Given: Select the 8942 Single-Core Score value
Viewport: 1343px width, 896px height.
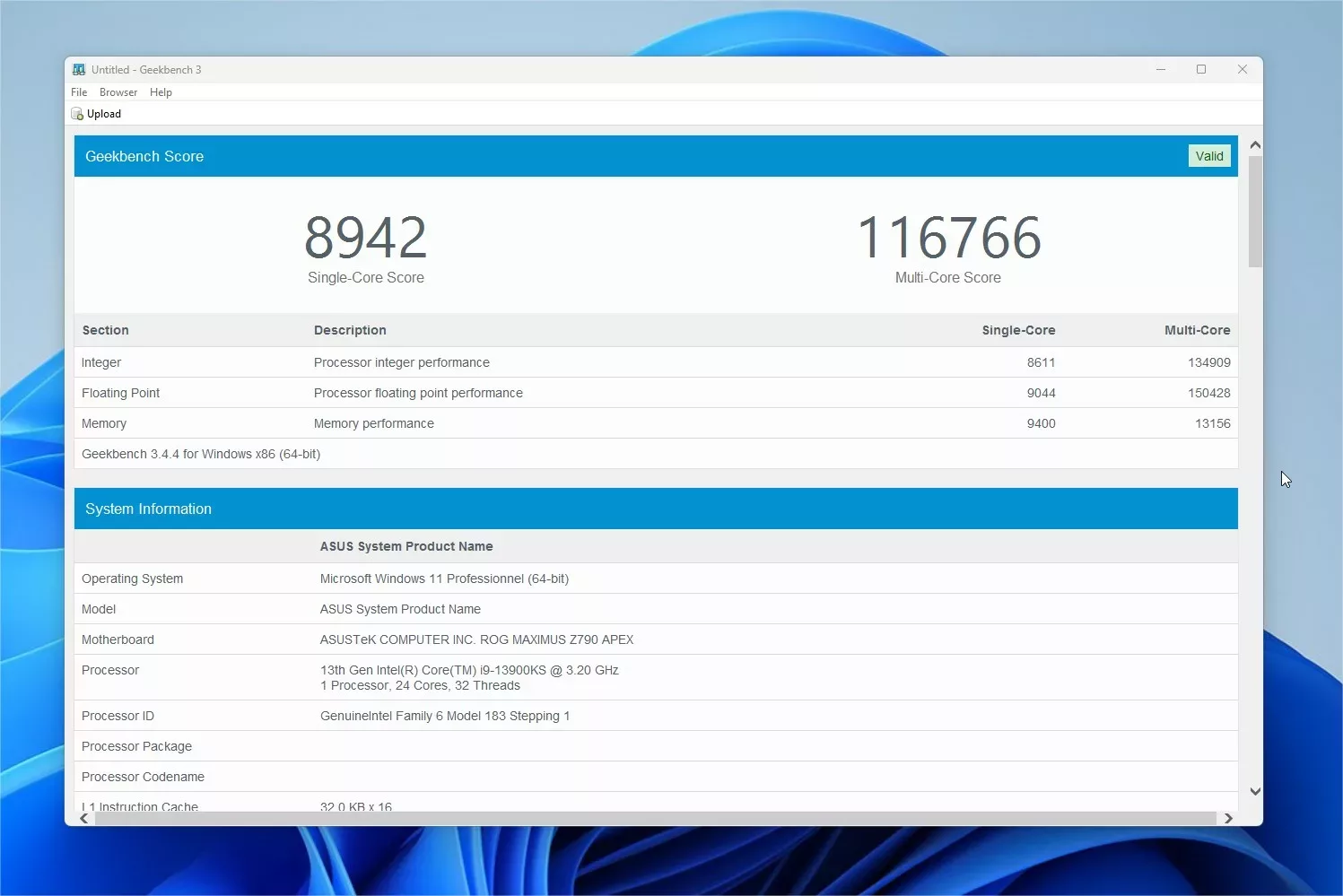Looking at the screenshot, I should (365, 238).
